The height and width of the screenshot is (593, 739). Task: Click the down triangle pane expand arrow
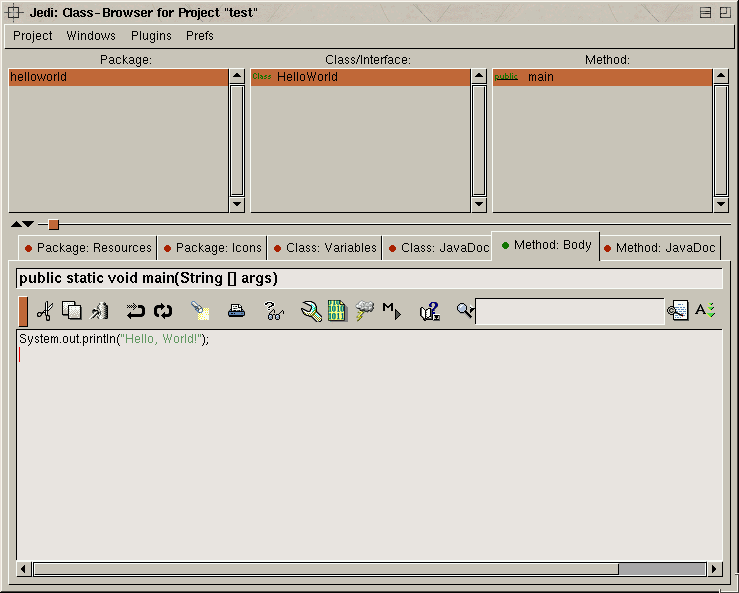pos(28,224)
